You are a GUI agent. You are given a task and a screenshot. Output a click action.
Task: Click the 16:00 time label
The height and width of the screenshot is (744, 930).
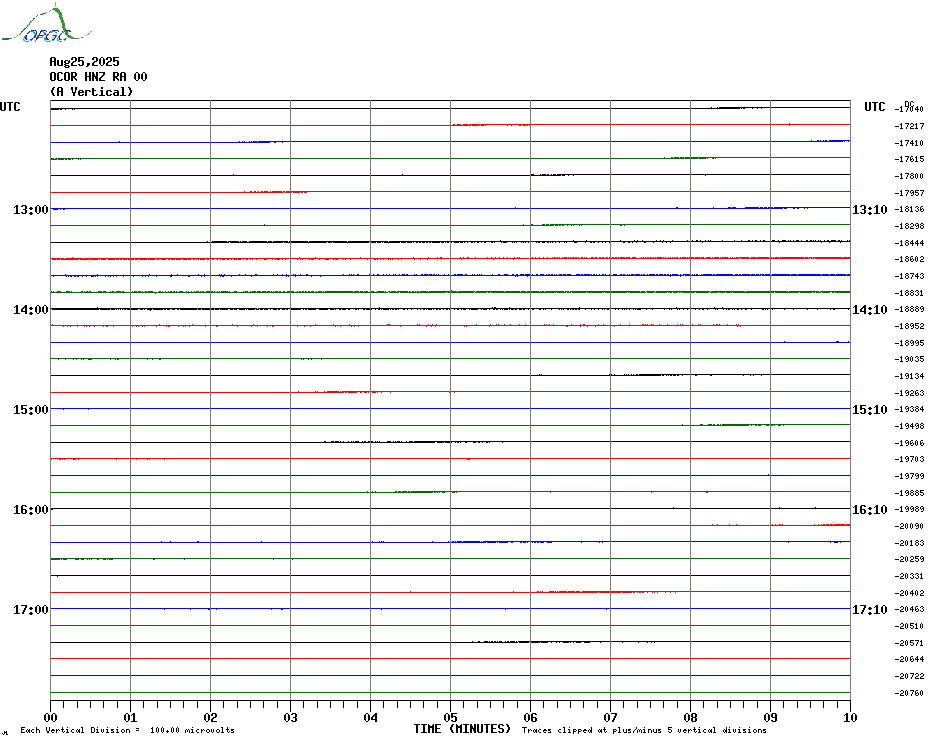click(x=31, y=510)
